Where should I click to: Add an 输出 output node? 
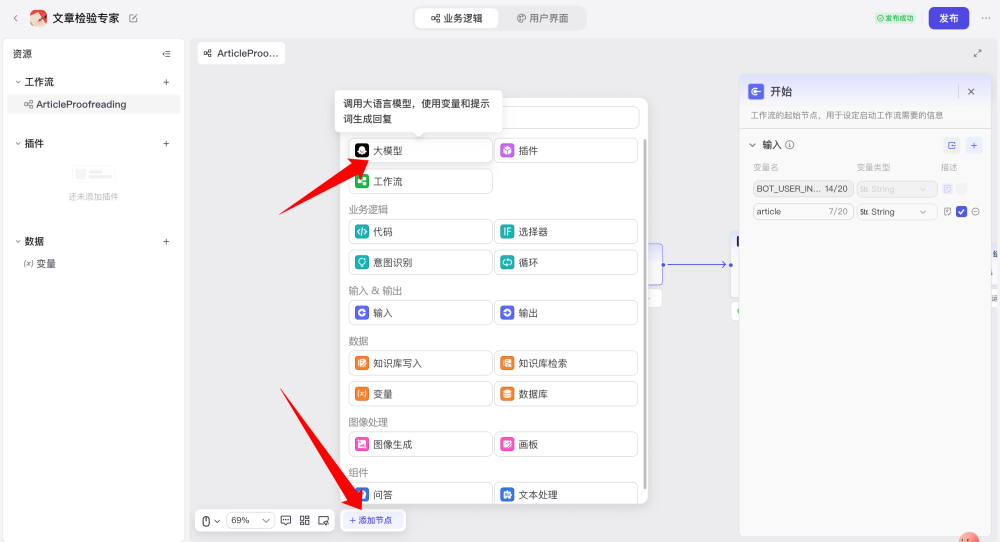pyautogui.click(x=566, y=312)
